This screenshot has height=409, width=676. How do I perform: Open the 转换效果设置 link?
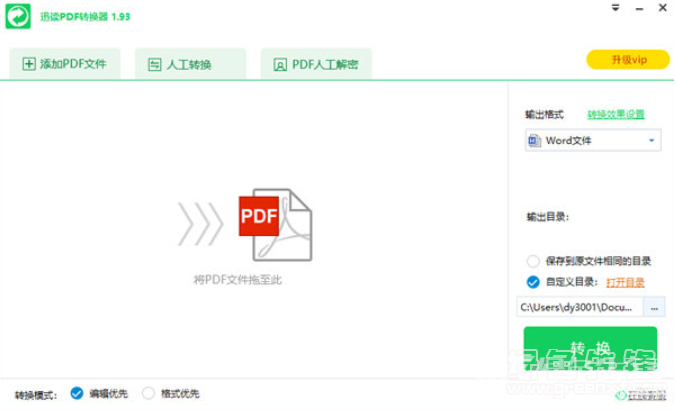tap(616, 114)
